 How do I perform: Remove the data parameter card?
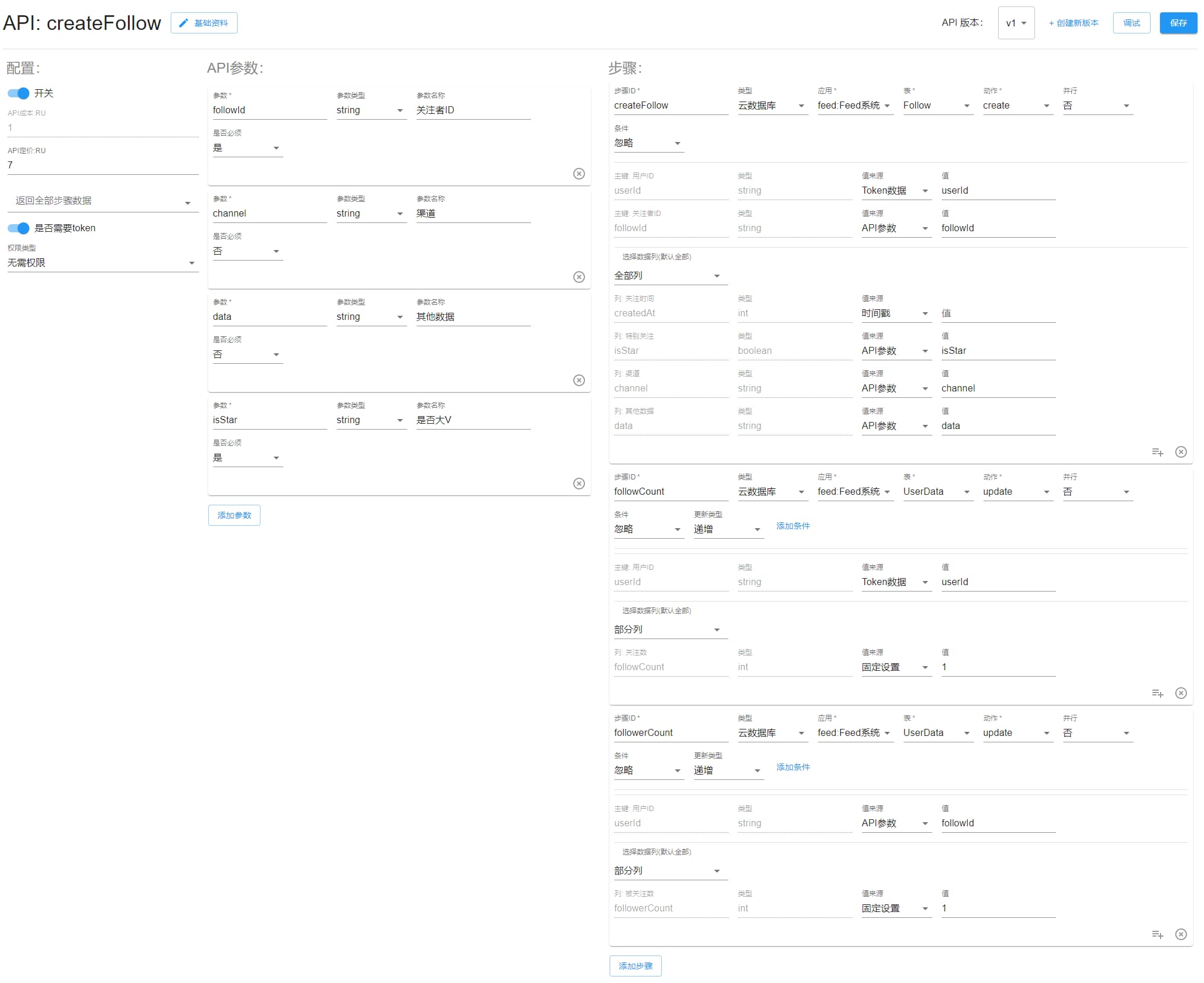tap(579, 380)
